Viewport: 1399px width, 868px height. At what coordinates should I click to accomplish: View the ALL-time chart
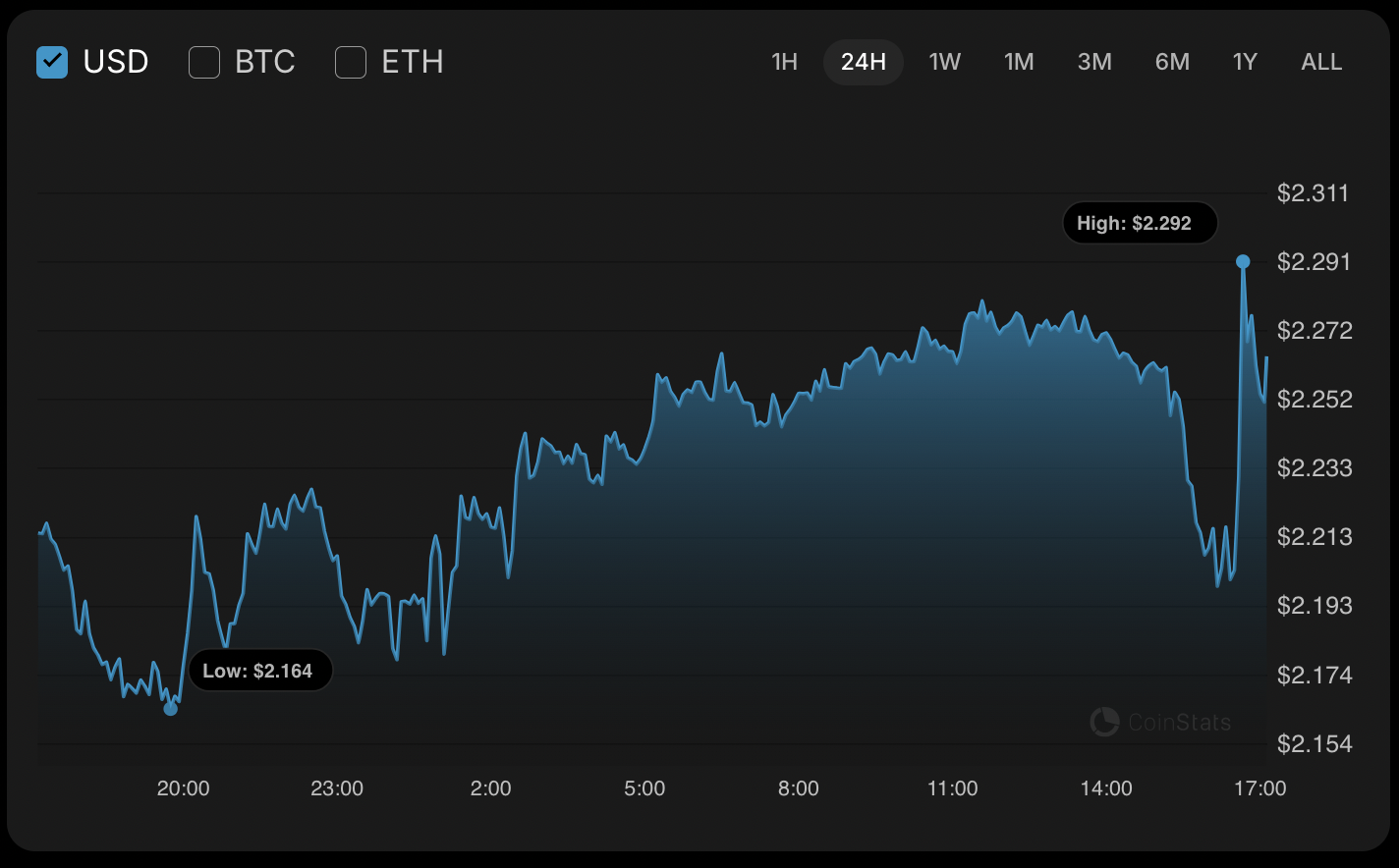coord(1320,61)
